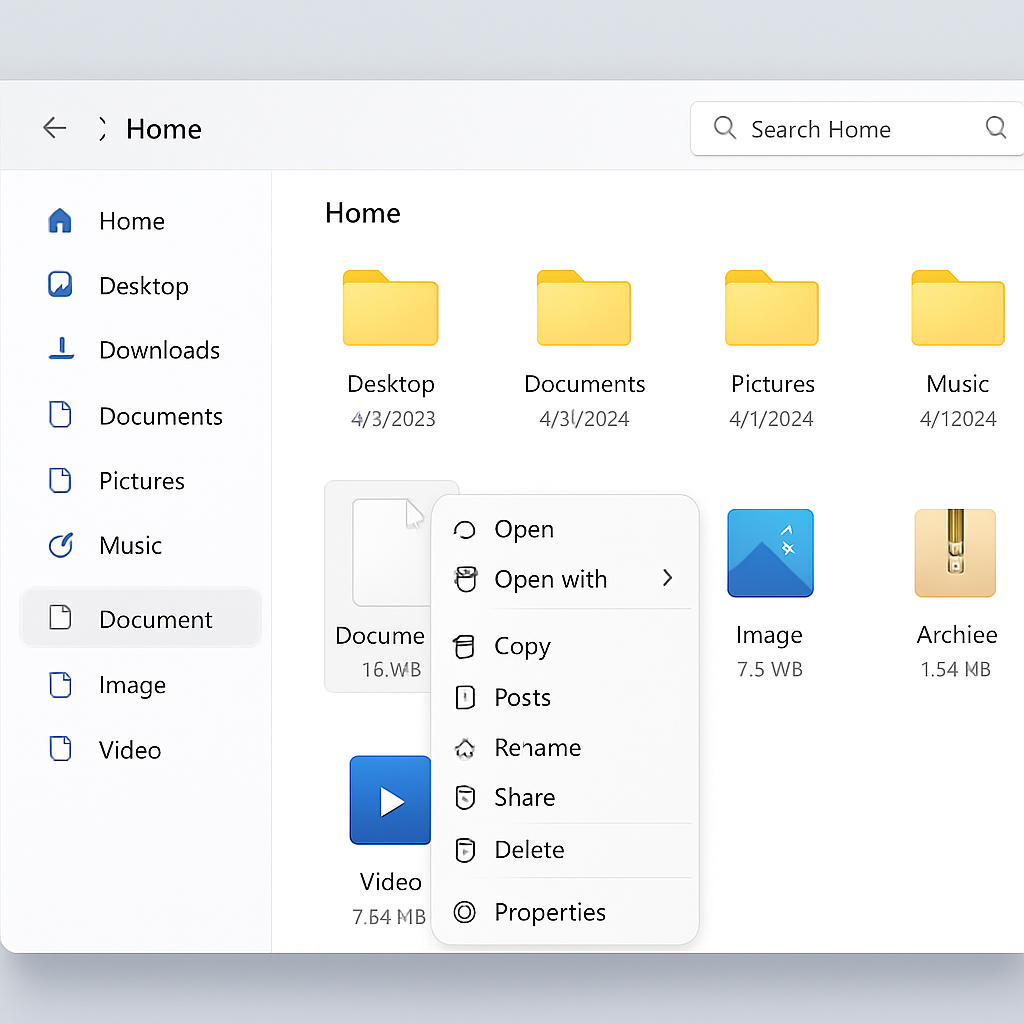This screenshot has width=1024, height=1024.
Task: Click the Rename icon in context menu
Action: (464, 748)
